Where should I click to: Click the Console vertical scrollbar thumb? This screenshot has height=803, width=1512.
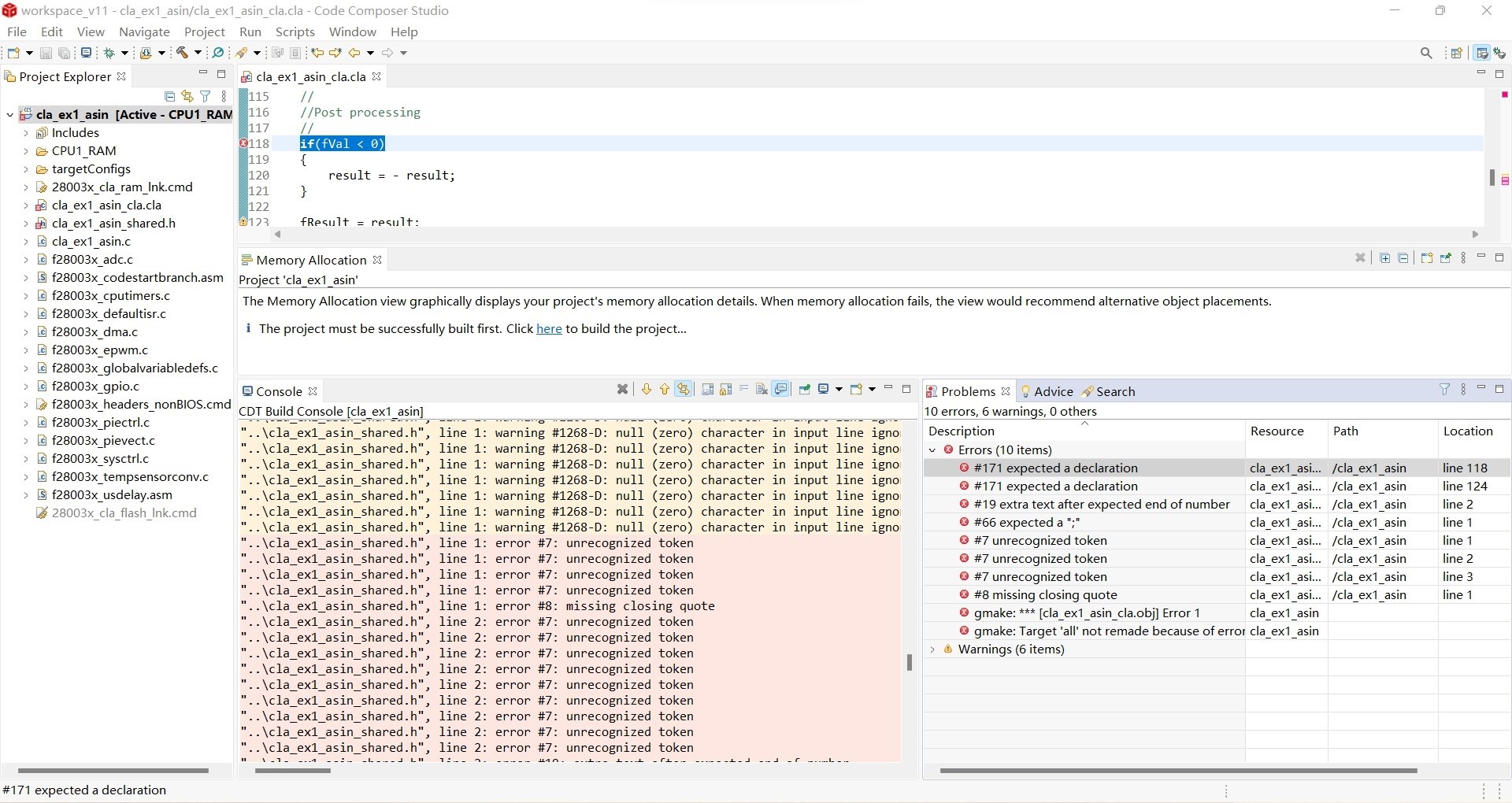(x=910, y=662)
